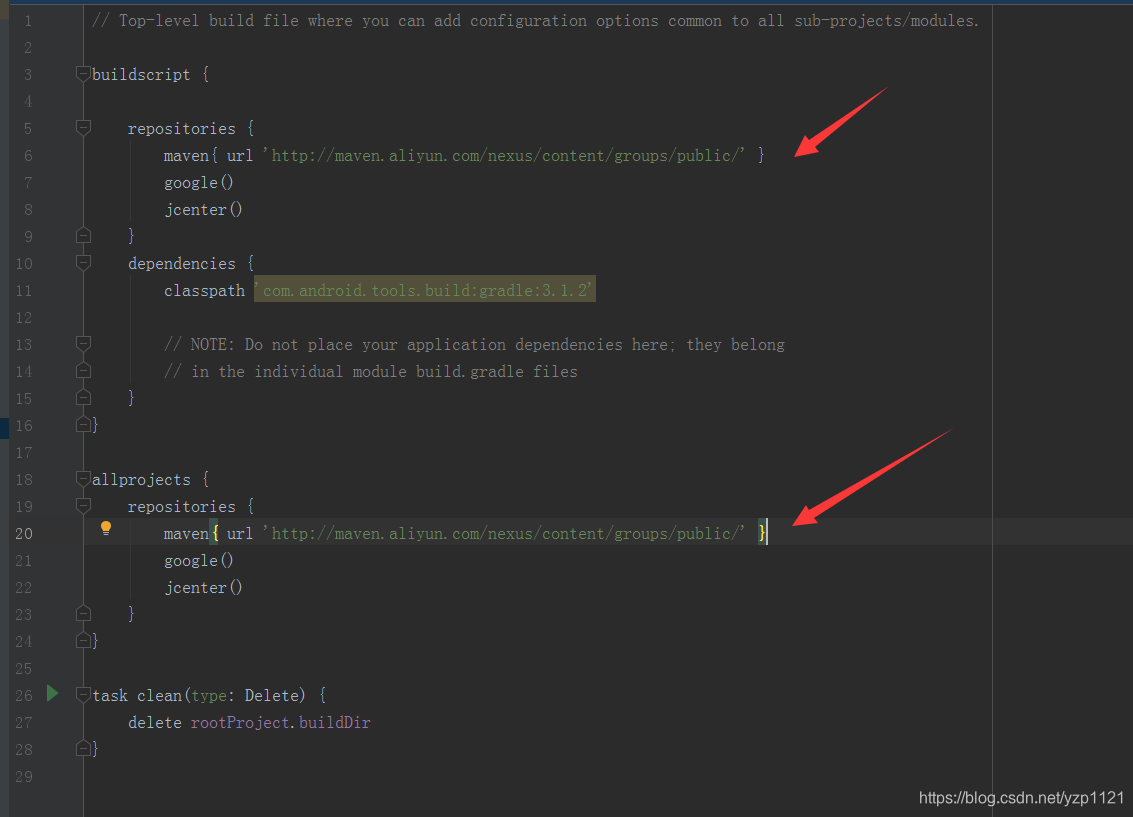The image size is (1133, 817).
Task: Click 'google()' on line 7
Action: tap(199, 183)
